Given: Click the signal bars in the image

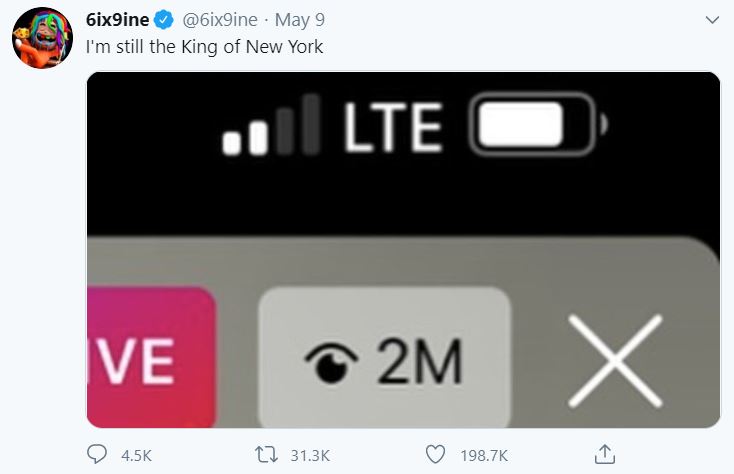Looking at the screenshot, I should tap(271, 127).
